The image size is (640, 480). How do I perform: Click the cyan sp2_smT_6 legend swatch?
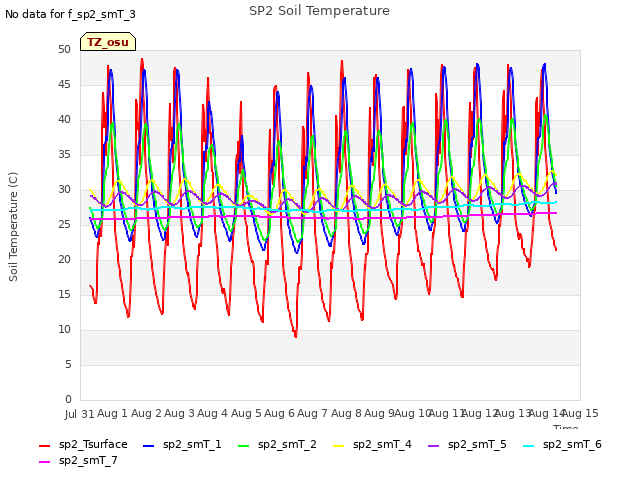pyautogui.click(x=529, y=446)
